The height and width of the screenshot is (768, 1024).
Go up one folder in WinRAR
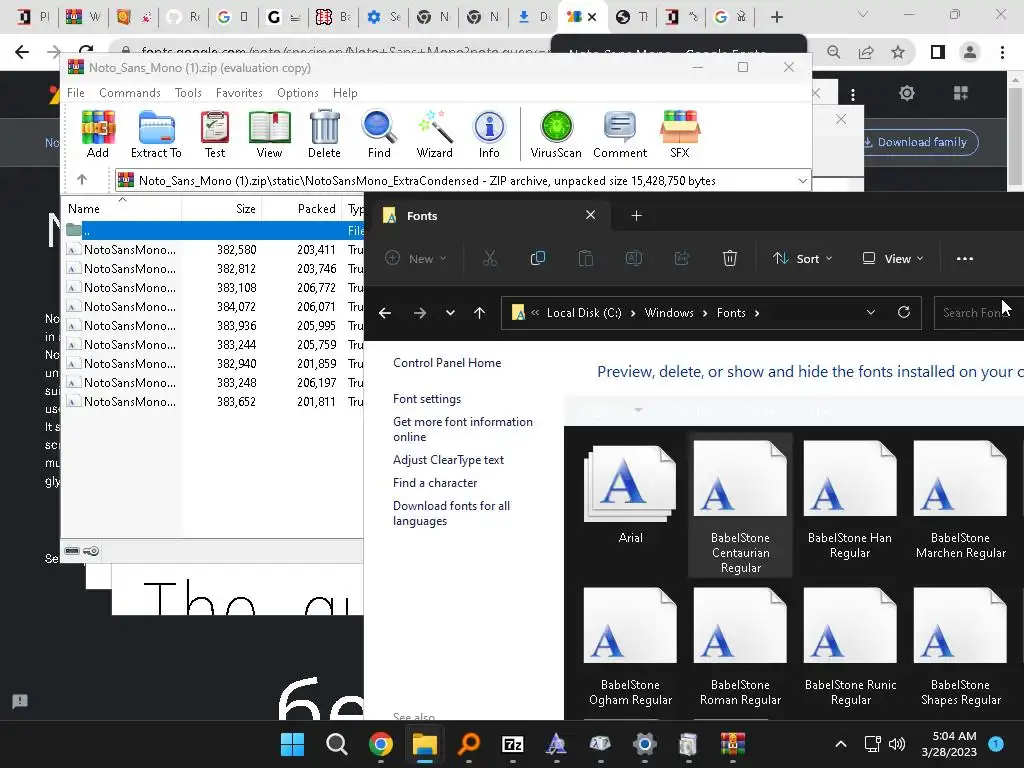tap(82, 180)
